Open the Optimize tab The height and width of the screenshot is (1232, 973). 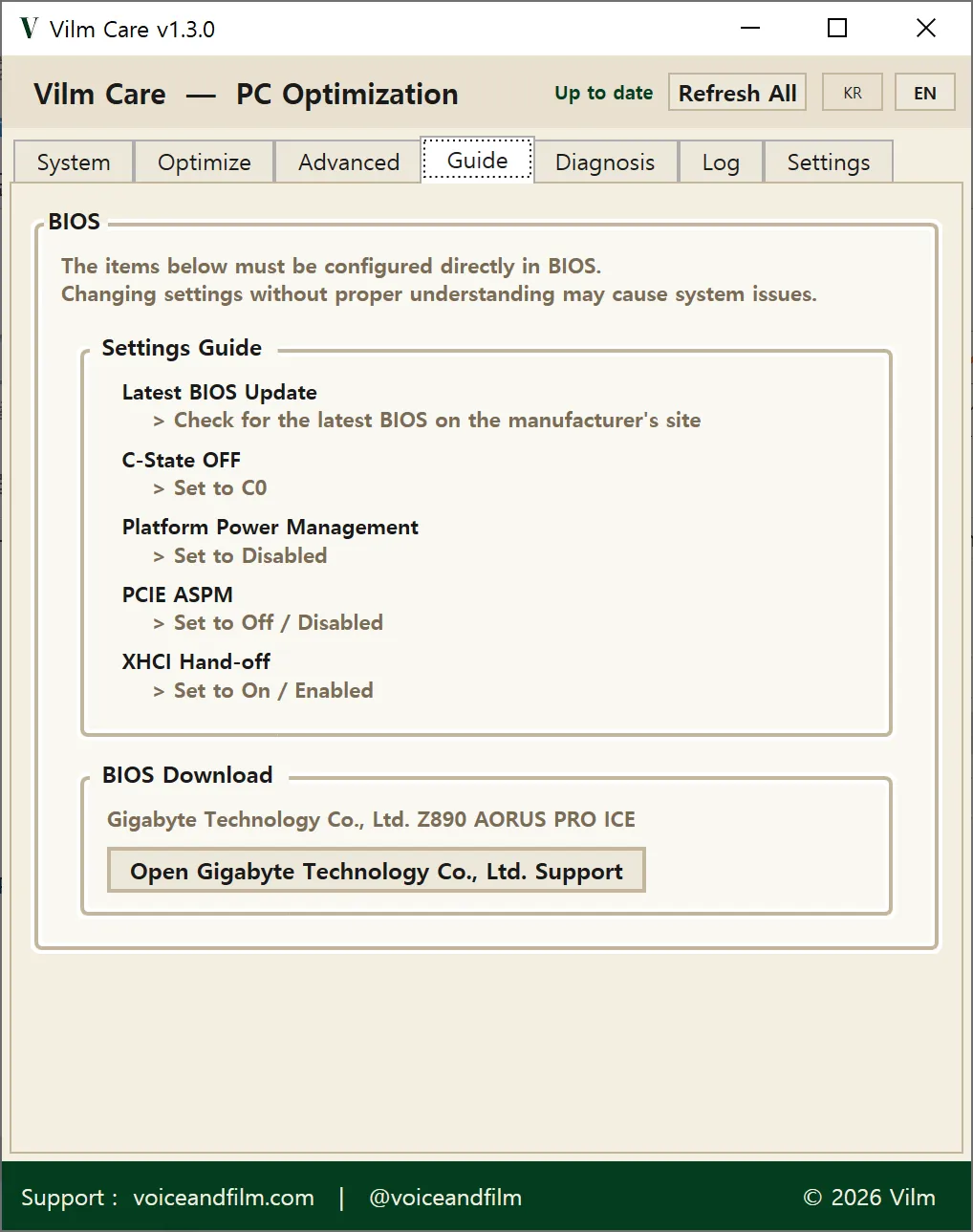205,162
